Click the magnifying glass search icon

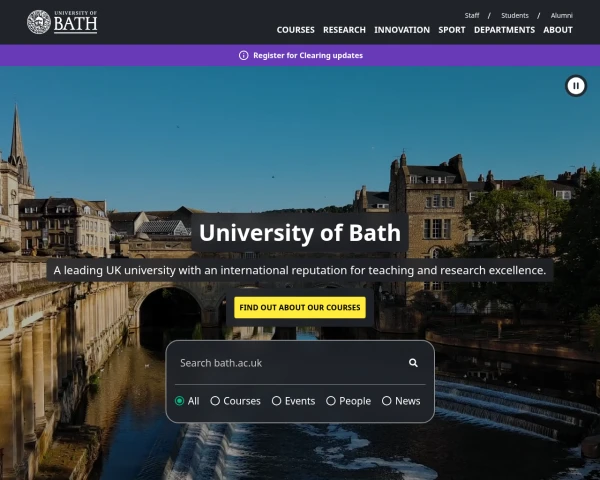413,363
